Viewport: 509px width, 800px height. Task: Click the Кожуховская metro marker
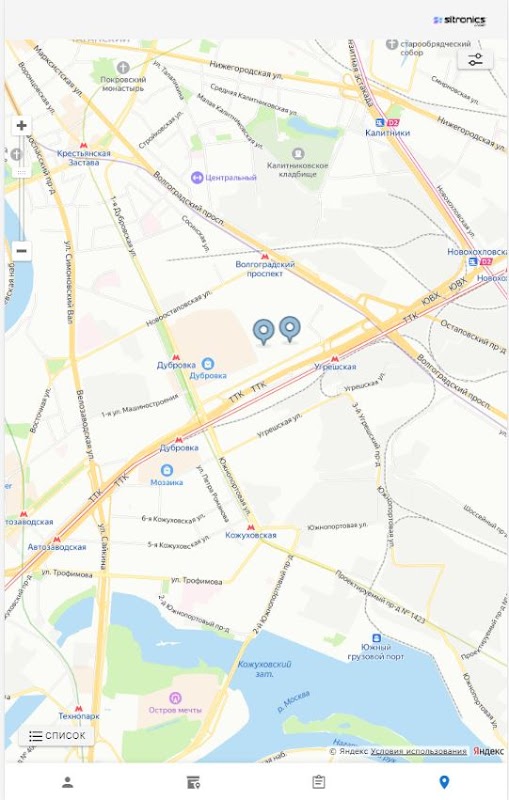click(250, 527)
